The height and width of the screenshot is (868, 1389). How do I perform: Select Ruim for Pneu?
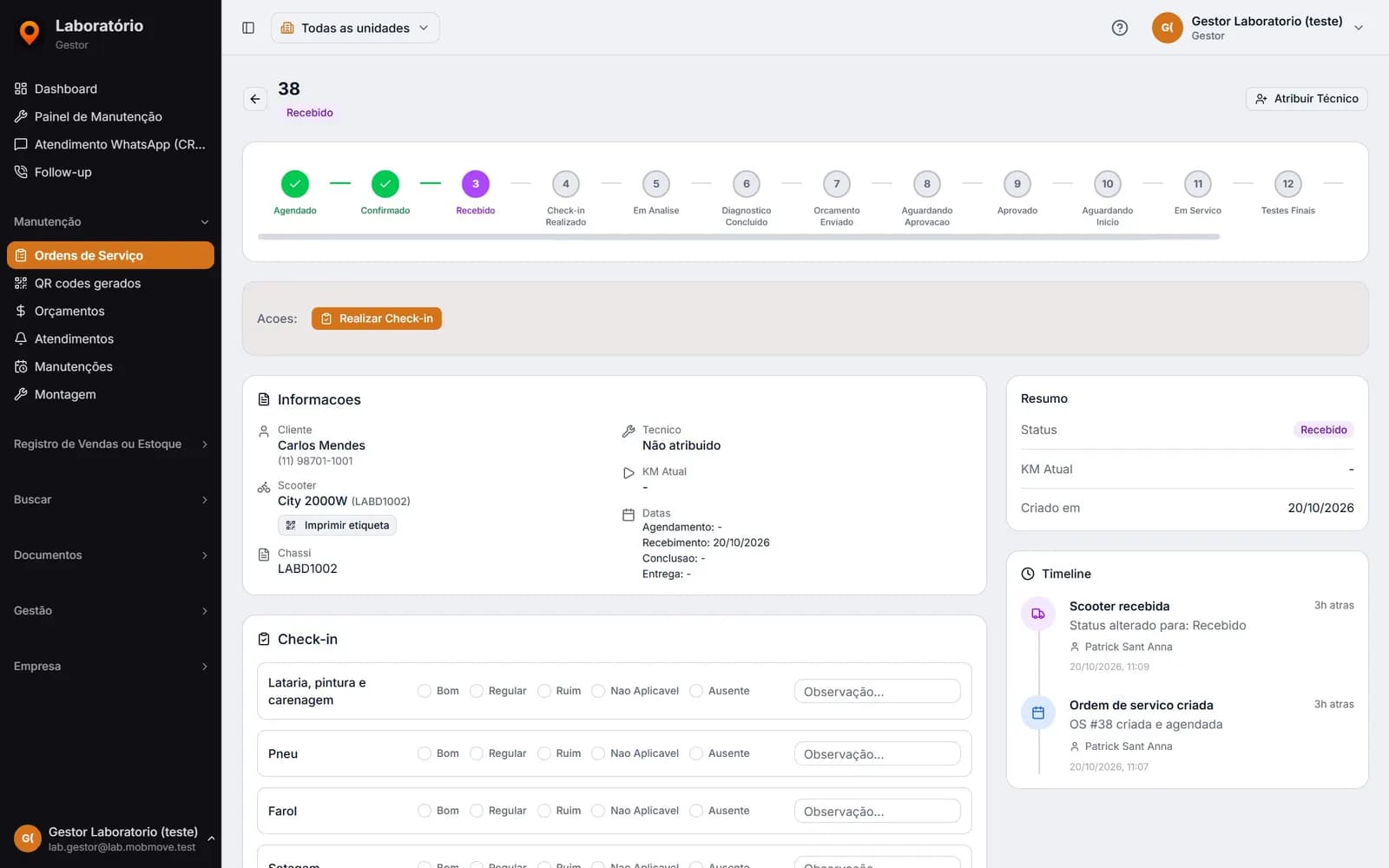pyautogui.click(x=544, y=753)
